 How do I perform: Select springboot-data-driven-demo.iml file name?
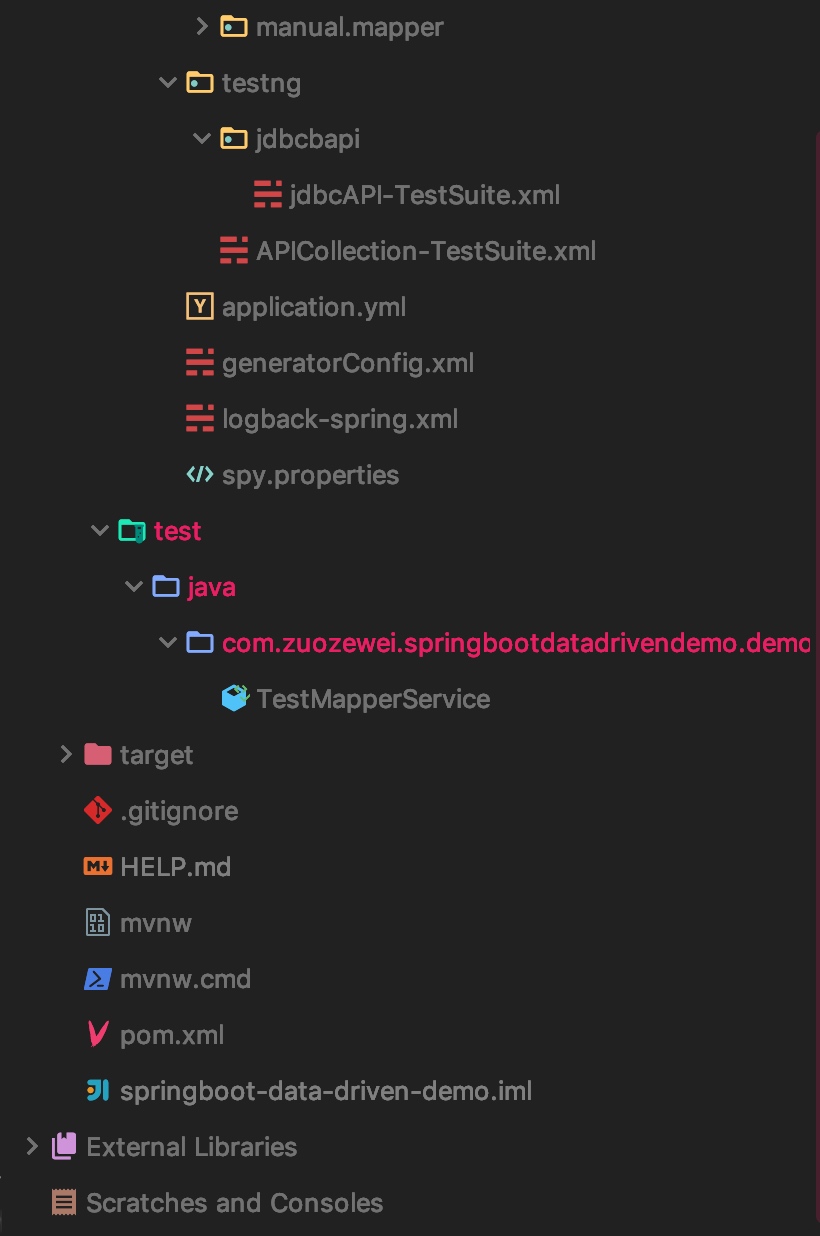326,1091
